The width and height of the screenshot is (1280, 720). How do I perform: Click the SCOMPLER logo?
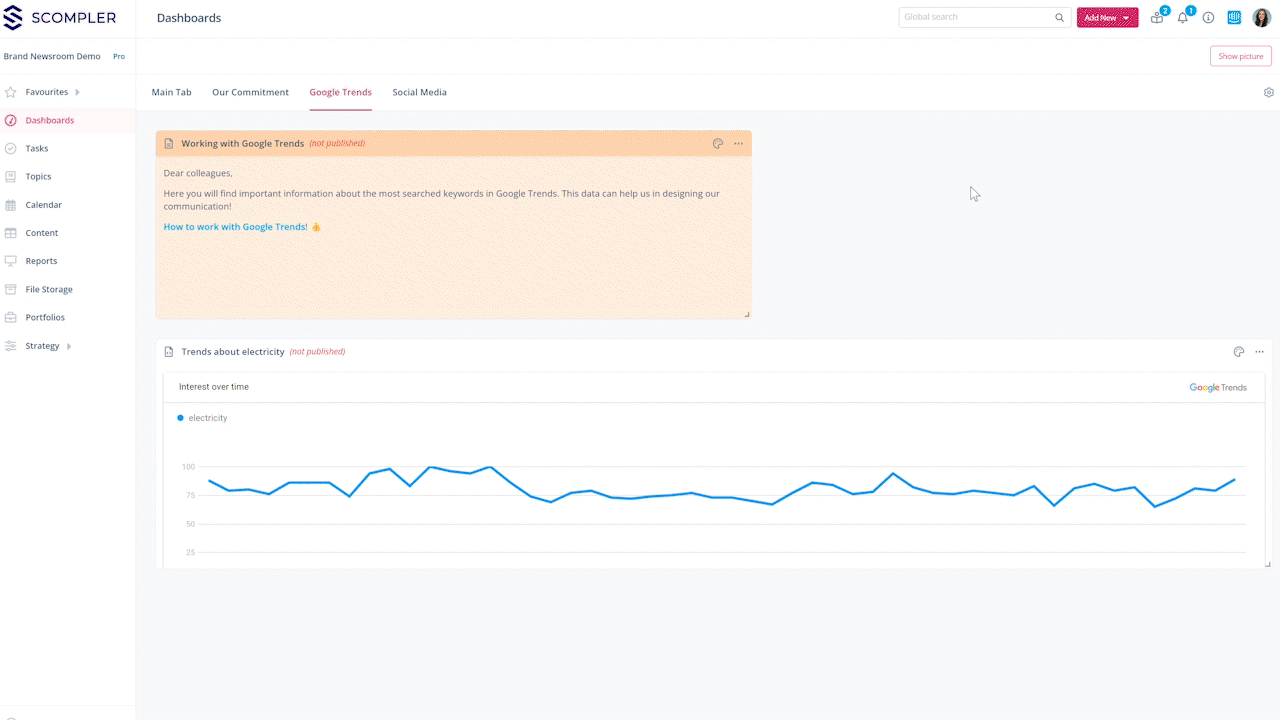(62, 17)
